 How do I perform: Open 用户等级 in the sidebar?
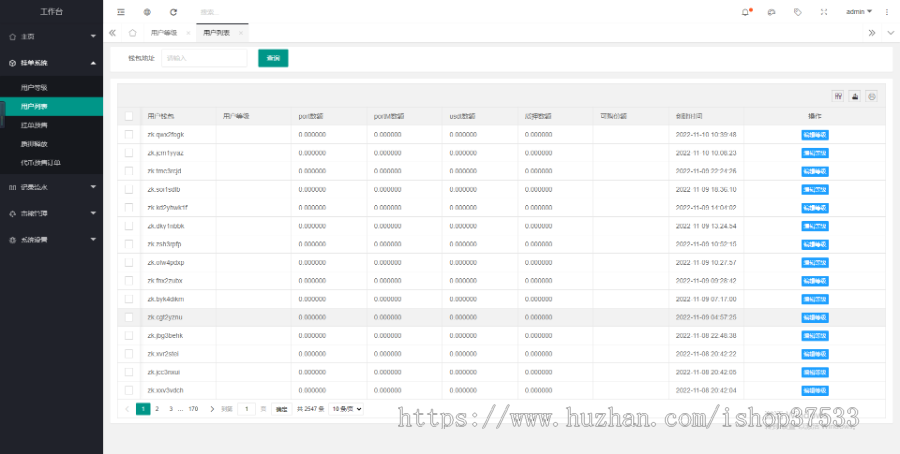pos(52,88)
